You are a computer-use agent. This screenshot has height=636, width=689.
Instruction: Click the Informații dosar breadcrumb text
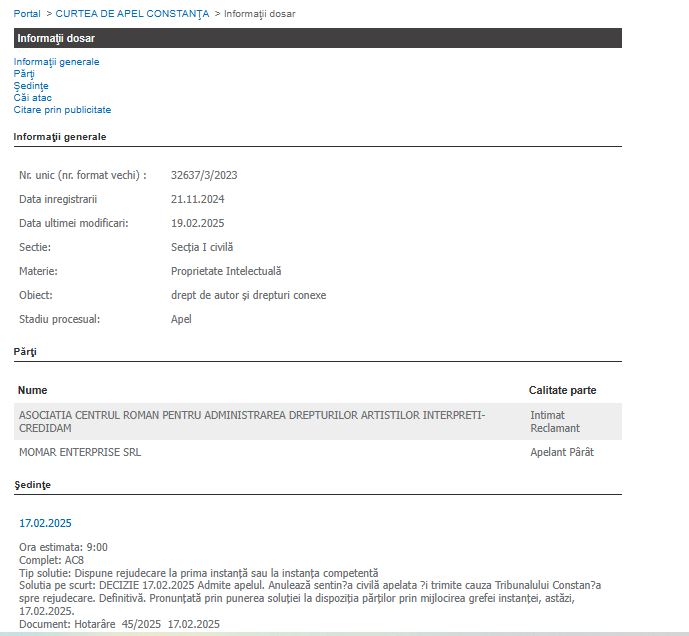259,14
